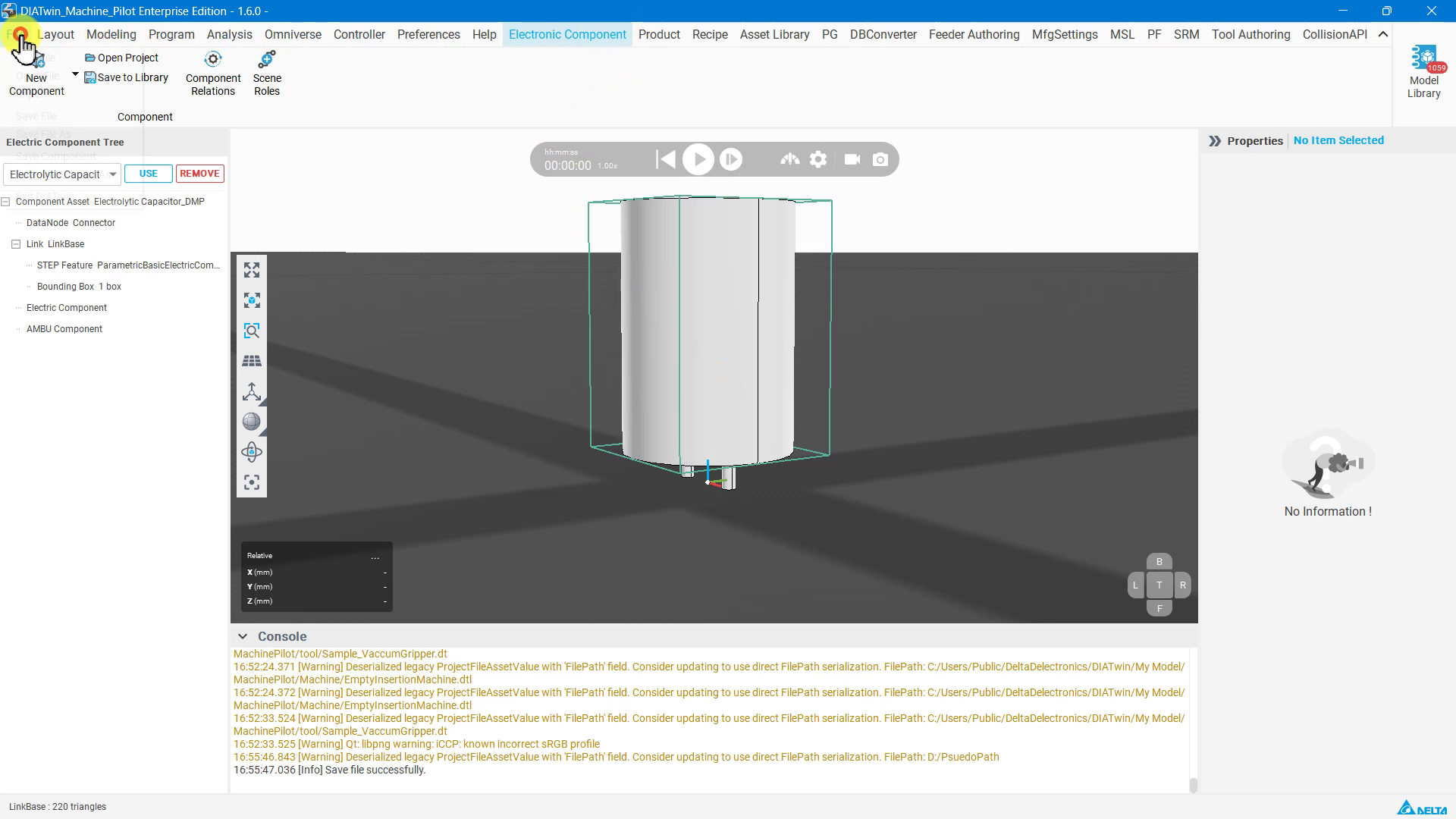Toggle the floor grid viewport icon
The height and width of the screenshot is (819, 1456).
[252, 361]
